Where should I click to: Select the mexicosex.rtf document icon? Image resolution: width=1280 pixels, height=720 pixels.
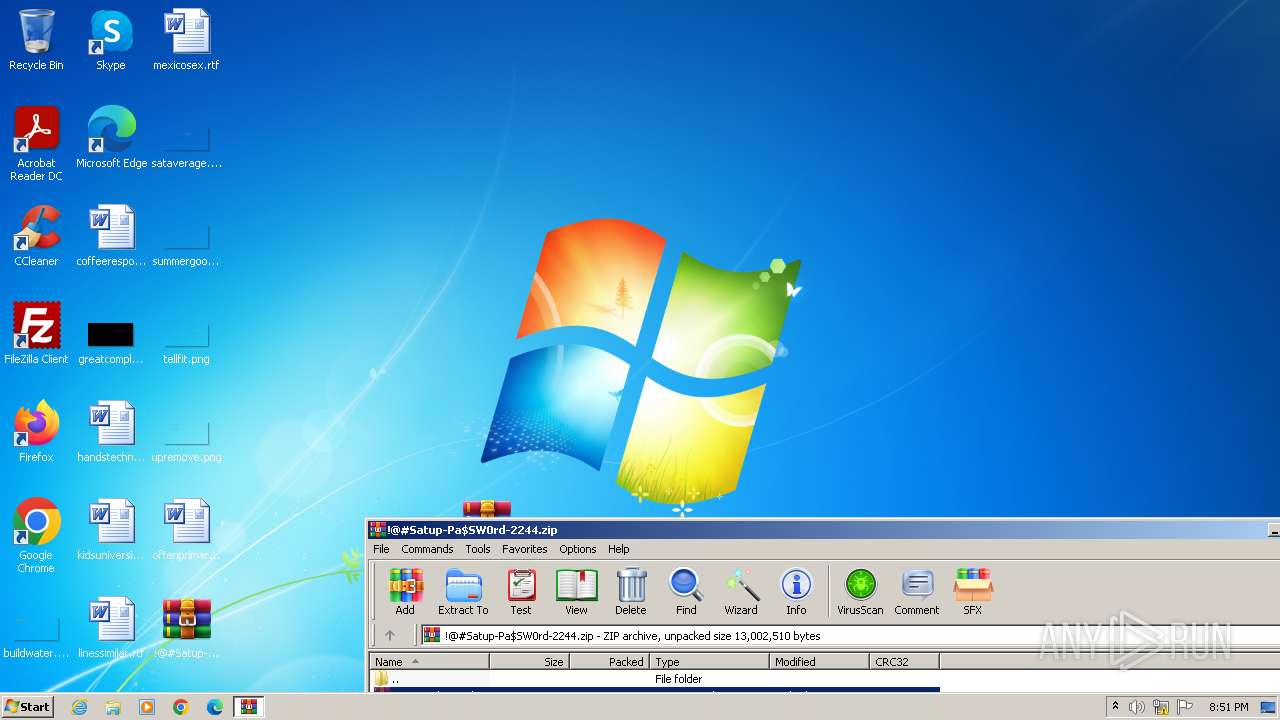(x=186, y=40)
